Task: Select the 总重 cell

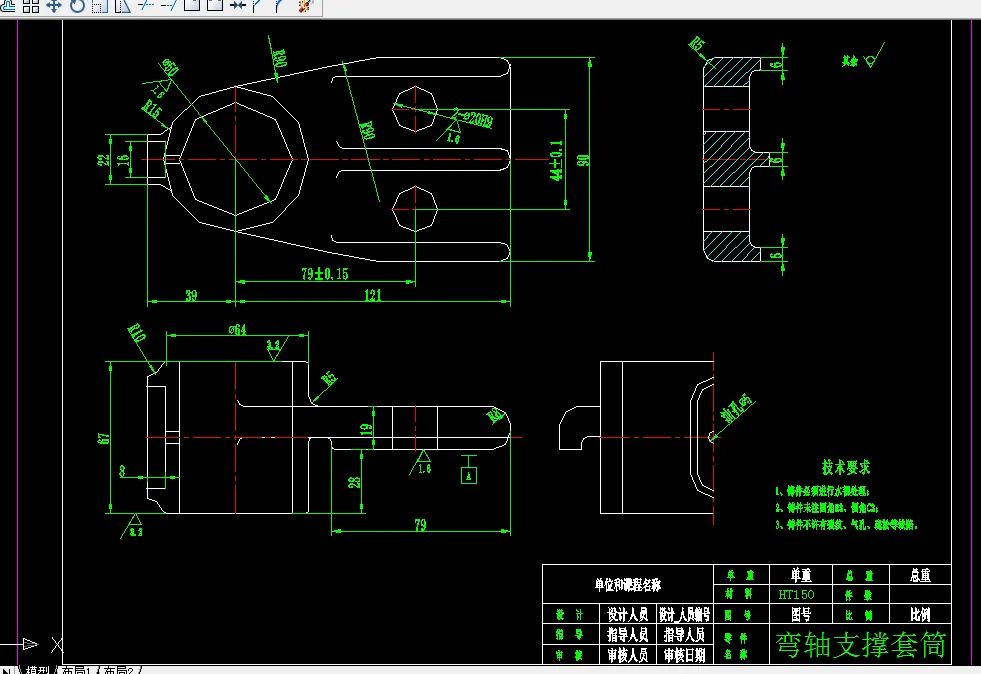Action: (920, 575)
